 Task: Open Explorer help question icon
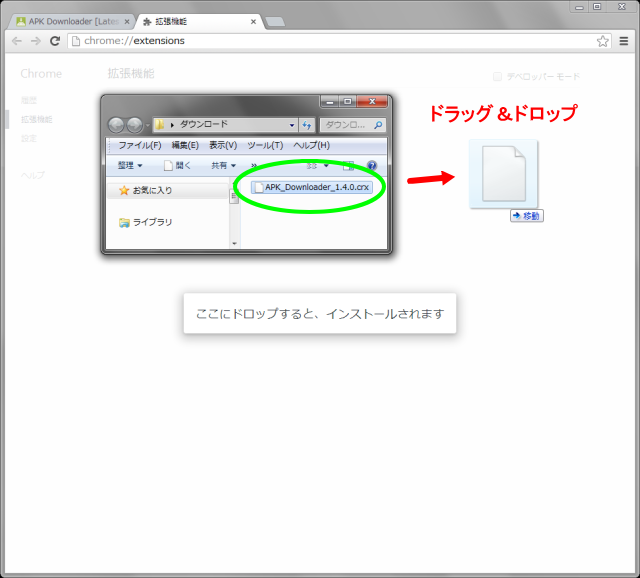371,165
